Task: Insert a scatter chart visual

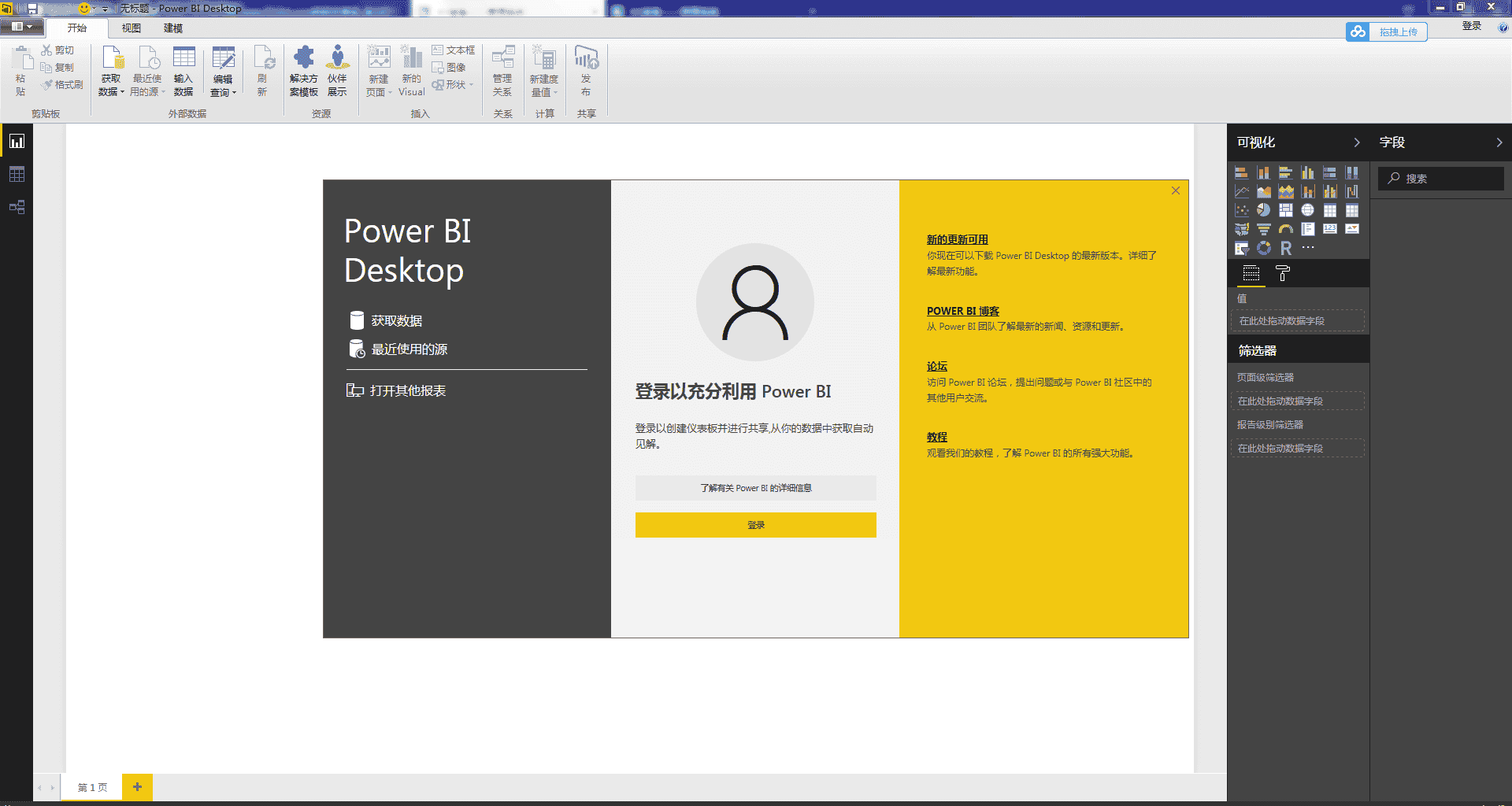Action: 1242,210
